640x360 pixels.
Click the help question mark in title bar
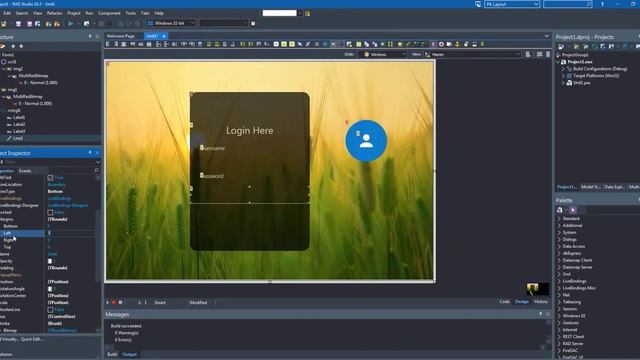tap(602, 4)
